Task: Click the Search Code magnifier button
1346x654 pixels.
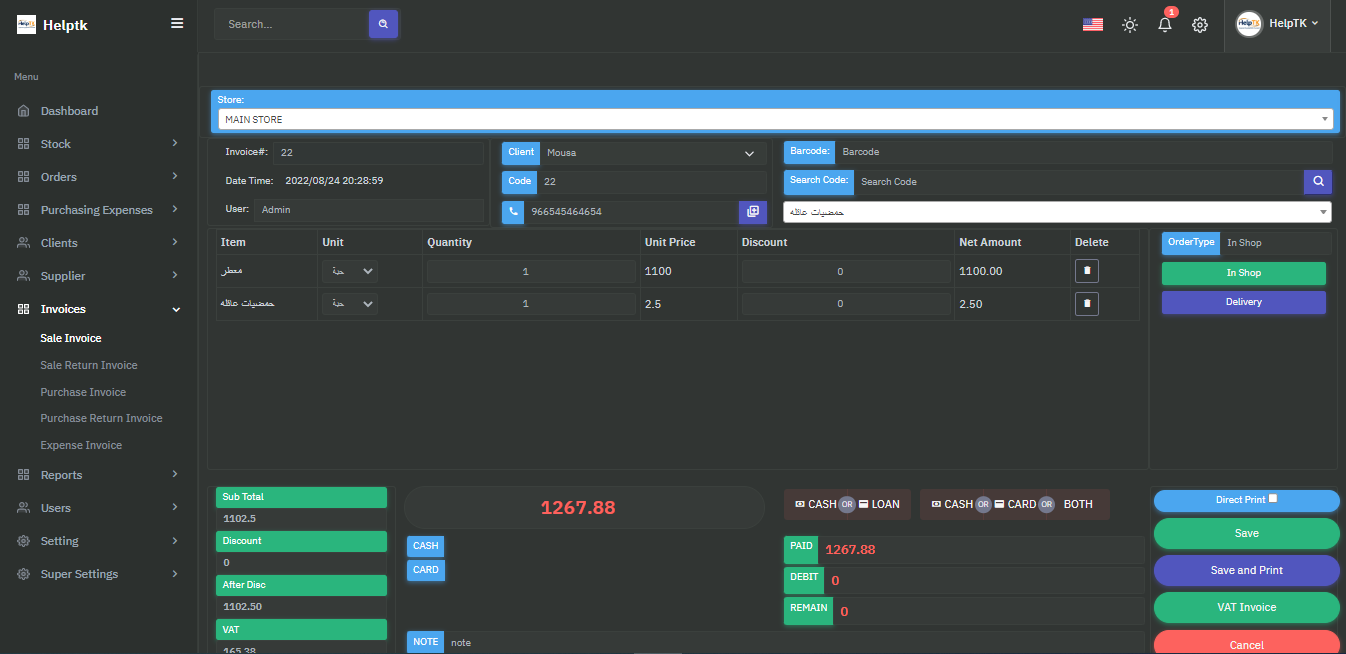Action: click(1318, 182)
